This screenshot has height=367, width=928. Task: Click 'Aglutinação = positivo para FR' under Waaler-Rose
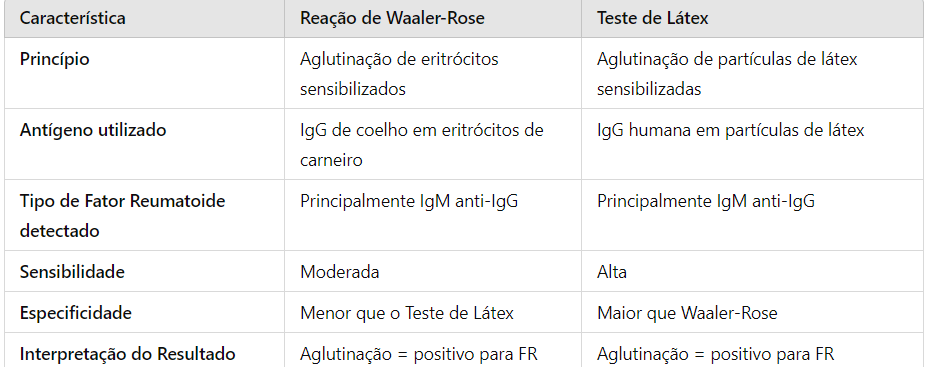[x=418, y=354]
